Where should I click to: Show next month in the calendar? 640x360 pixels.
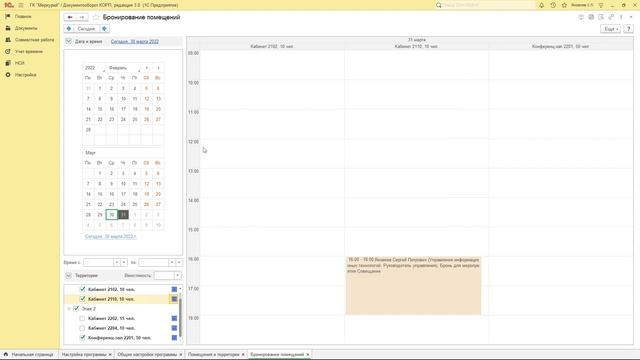[158, 68]
